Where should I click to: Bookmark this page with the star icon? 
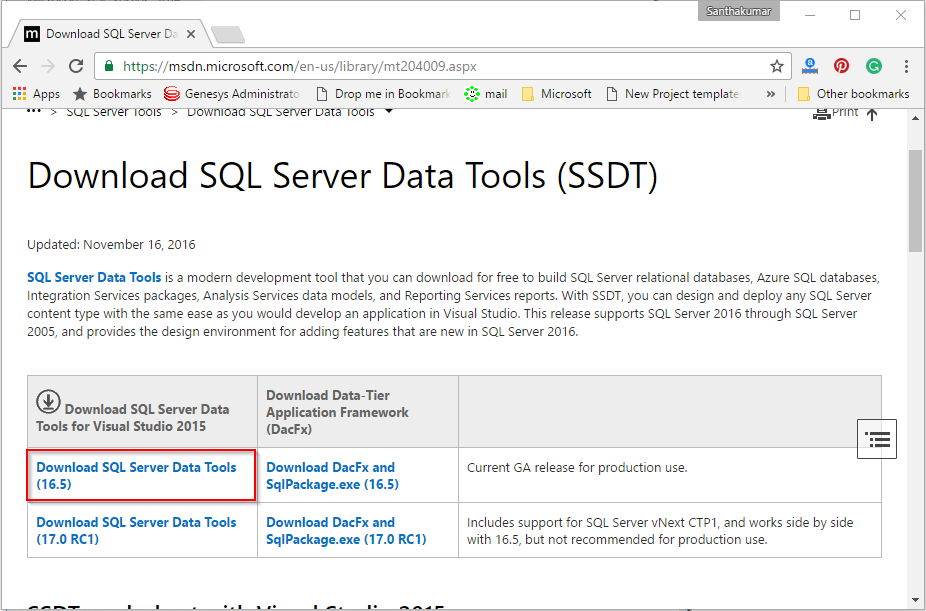pos(777,66)
